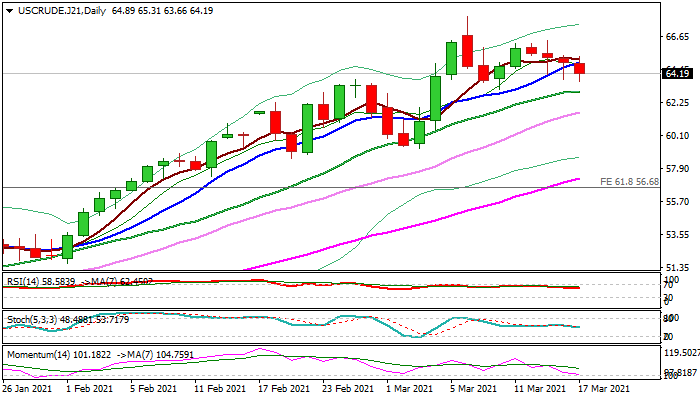
Task: Click the tall red candle at the chart peak
Action: click(x=467, y=50)
